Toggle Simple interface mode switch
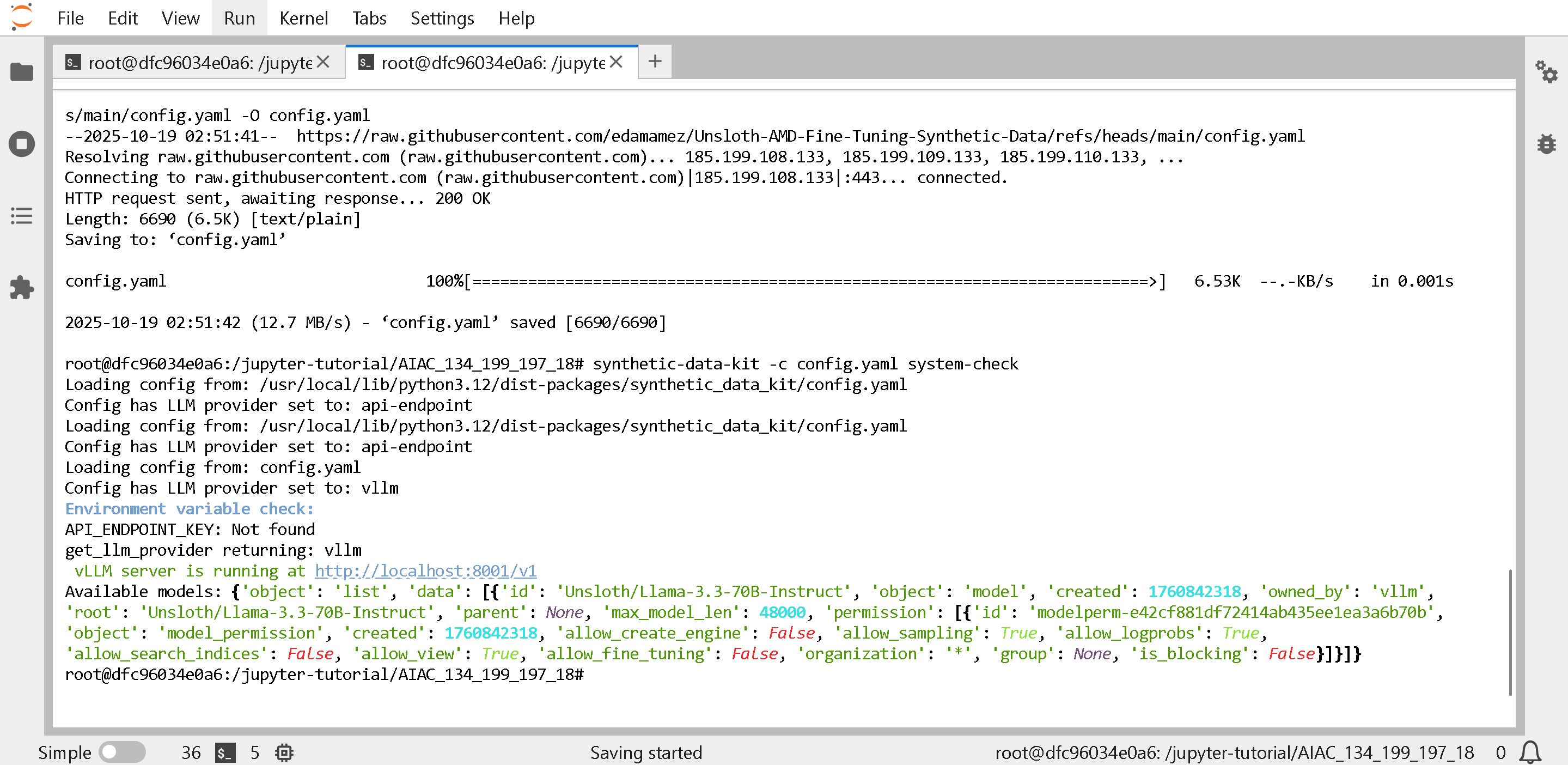Screen dimensions: 1568x765 click(x=123, y=752)
